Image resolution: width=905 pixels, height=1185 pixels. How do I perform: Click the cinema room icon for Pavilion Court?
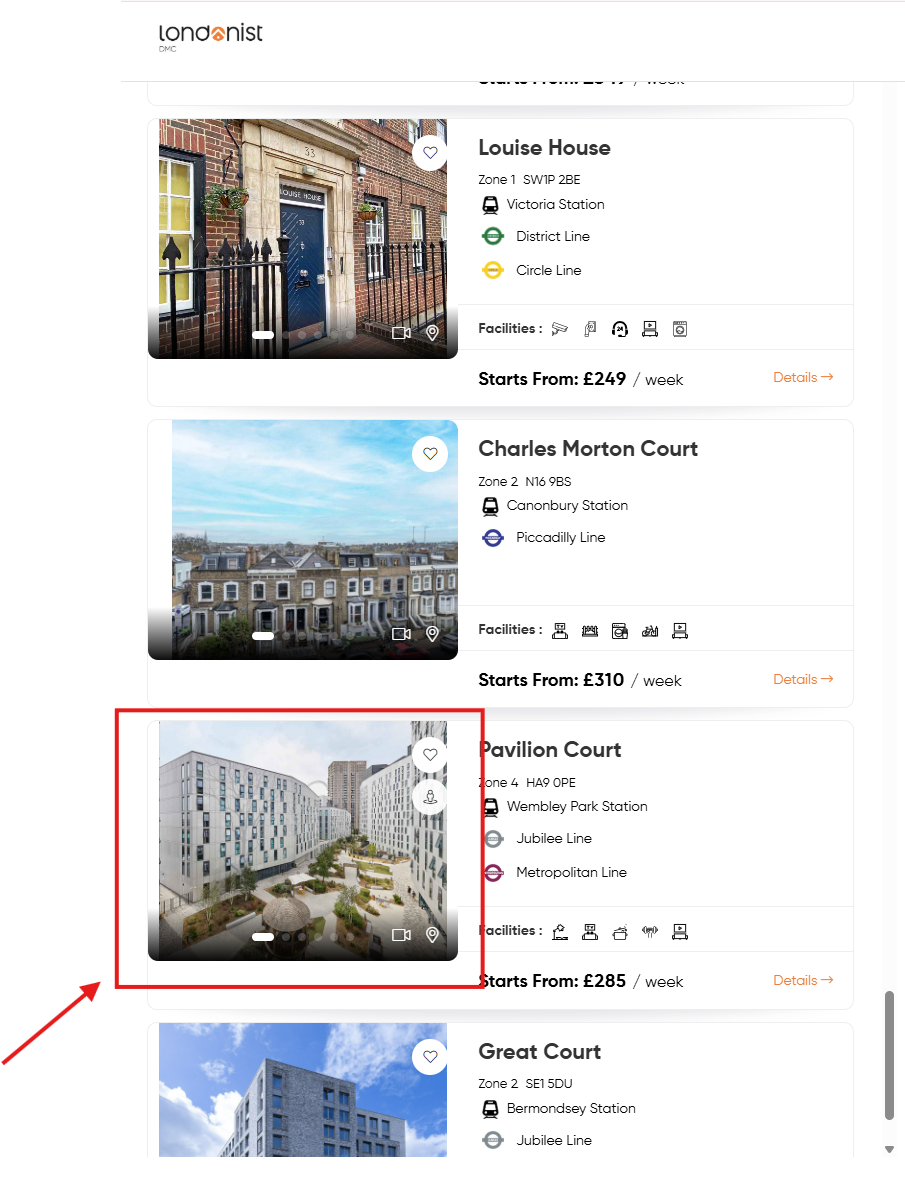(680, 932)
